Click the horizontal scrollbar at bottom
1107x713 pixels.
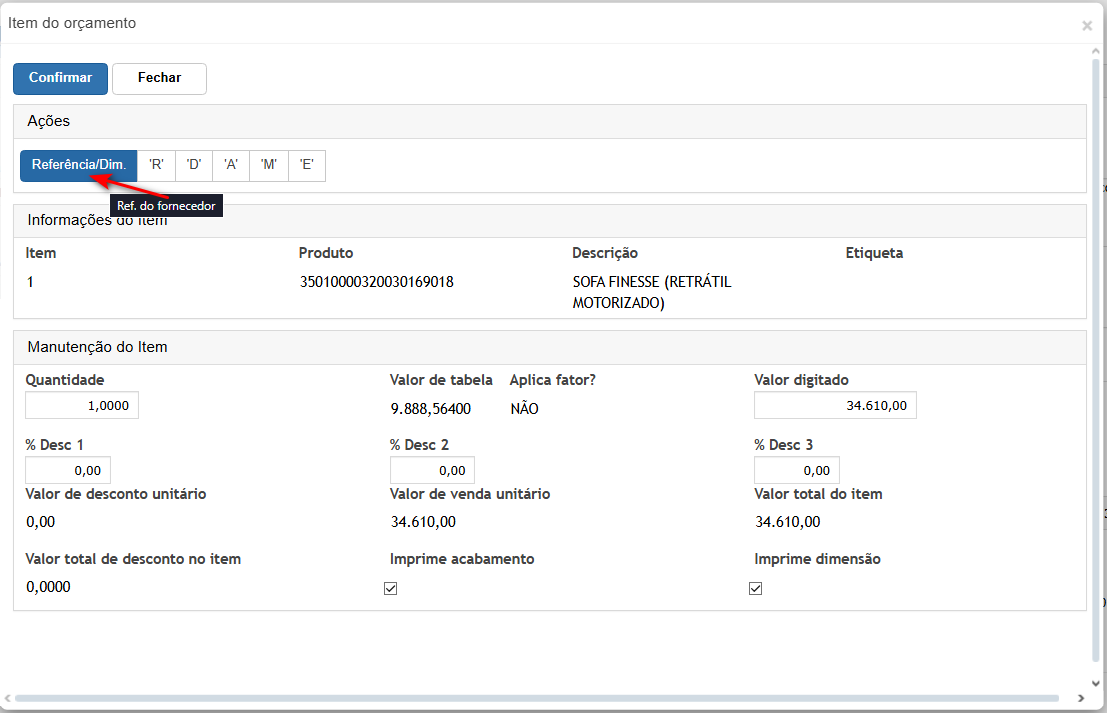click(x=535, y=698)
